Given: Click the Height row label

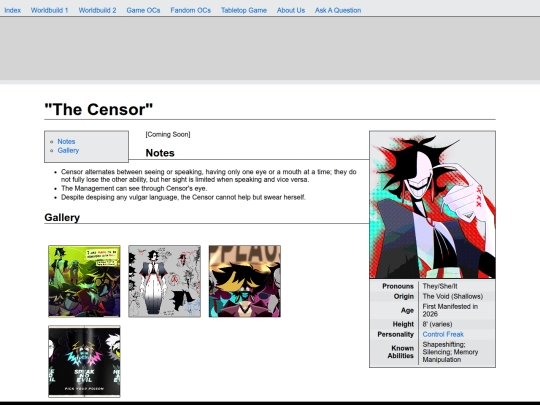Looking at the screenshot, I should coord(403,324).
